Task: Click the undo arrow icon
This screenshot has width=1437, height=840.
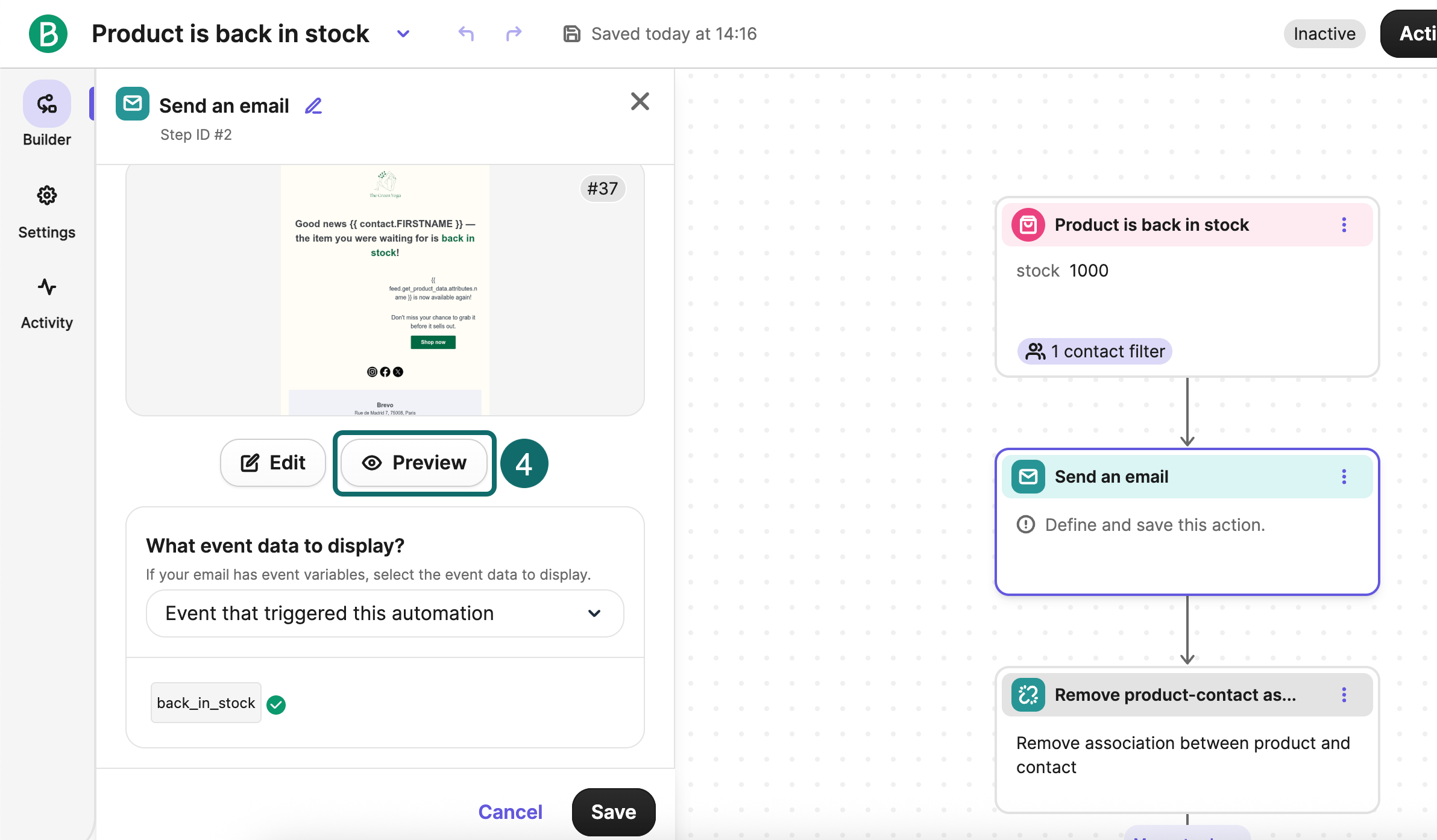Action: 465,34
